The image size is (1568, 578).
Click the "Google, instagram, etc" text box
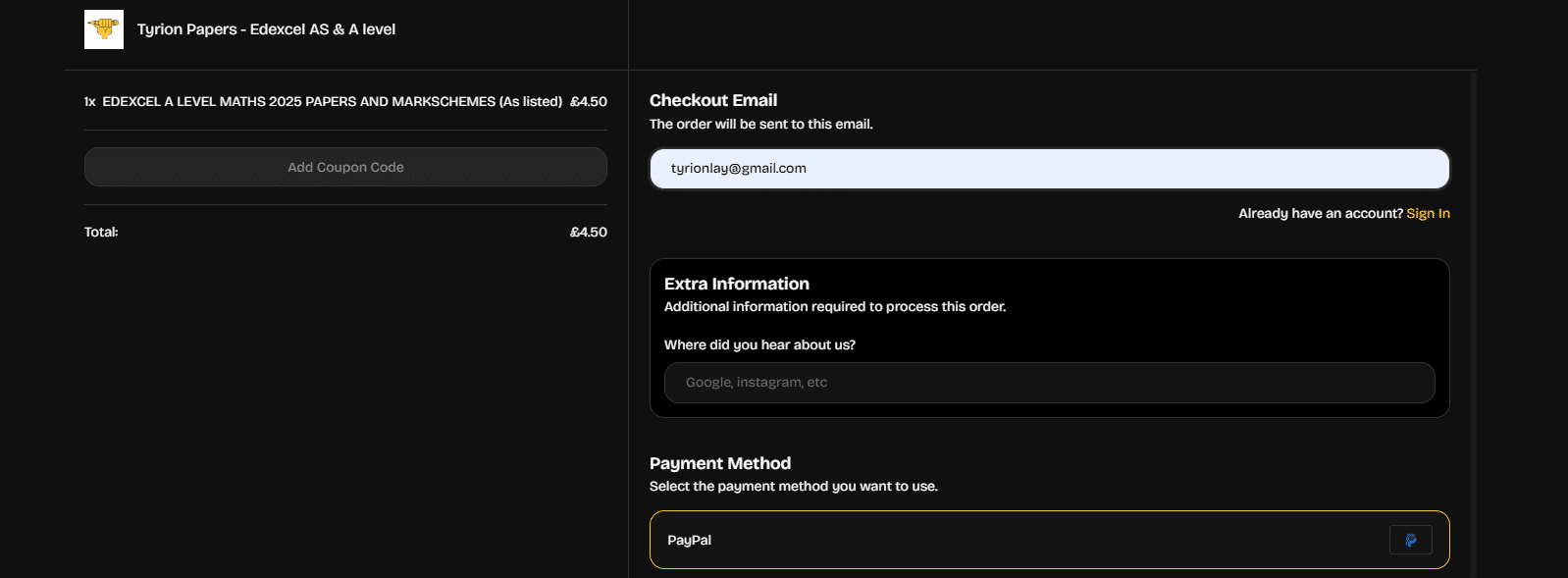(1048, 383)
